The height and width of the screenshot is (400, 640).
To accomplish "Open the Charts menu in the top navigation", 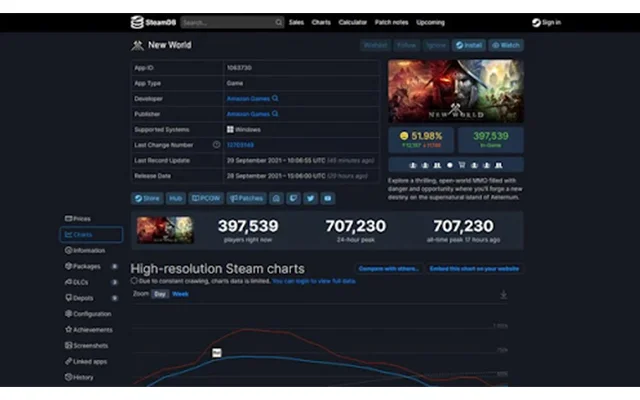I will (321, 22).
